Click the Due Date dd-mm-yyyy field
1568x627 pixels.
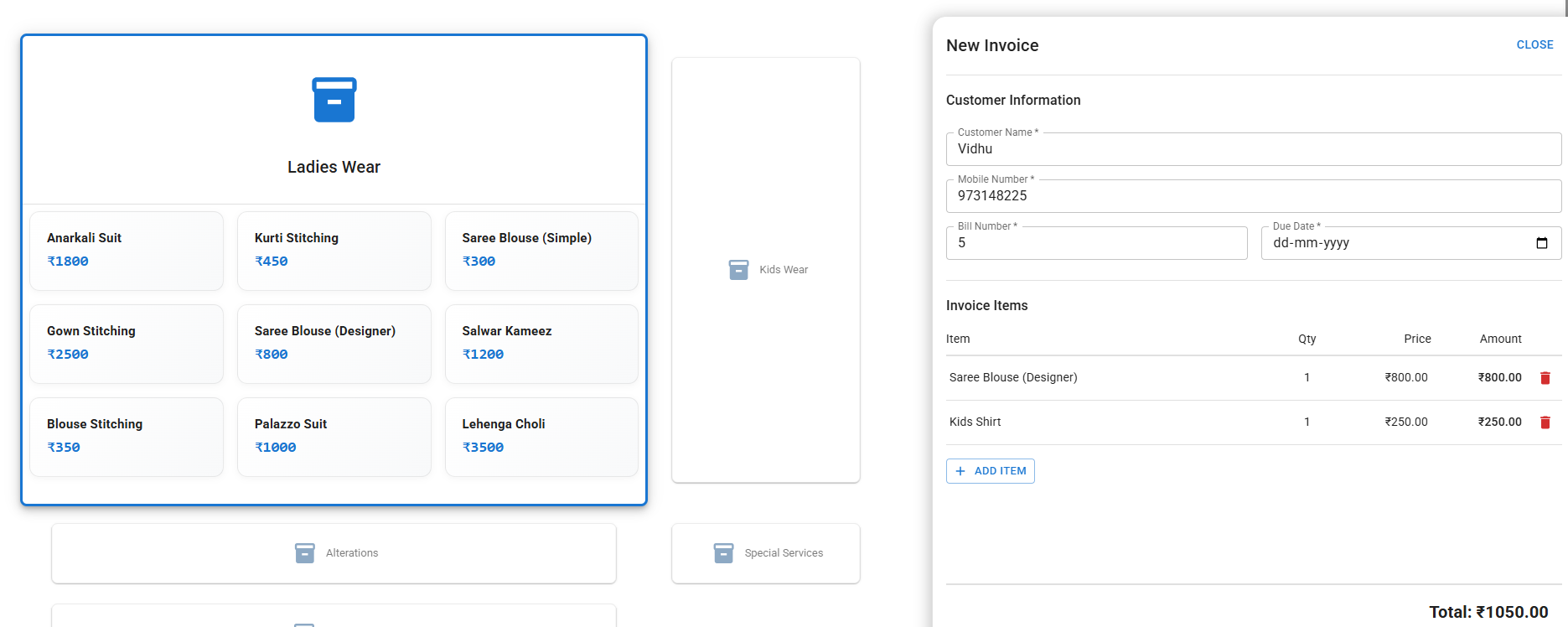[1411, 243]
